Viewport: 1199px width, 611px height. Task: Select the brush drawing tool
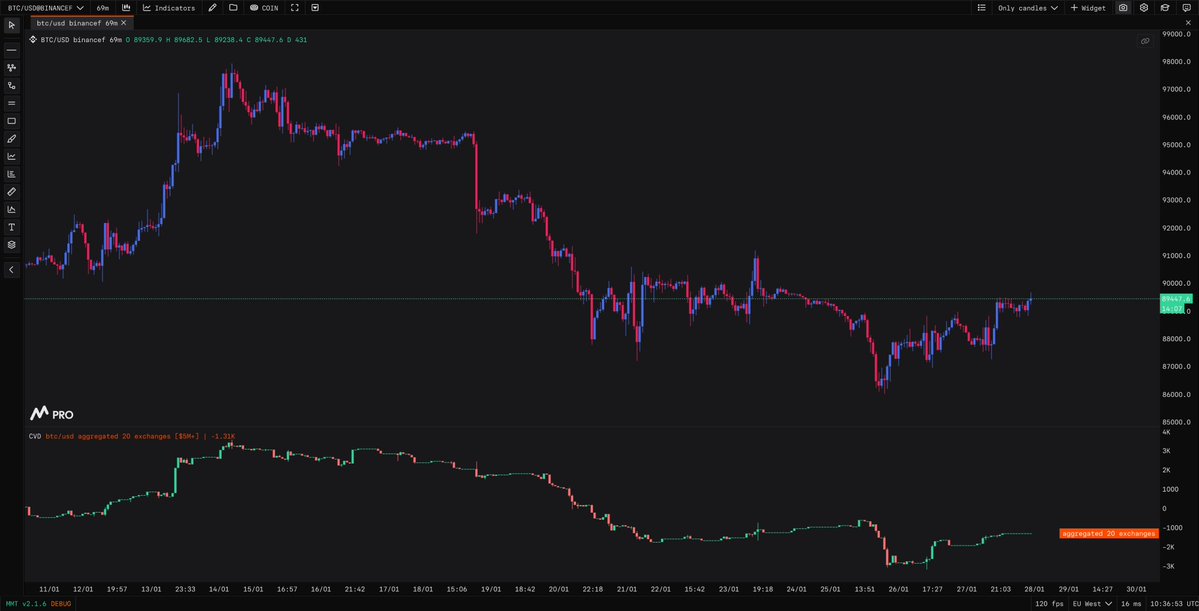tap(11, 138)
